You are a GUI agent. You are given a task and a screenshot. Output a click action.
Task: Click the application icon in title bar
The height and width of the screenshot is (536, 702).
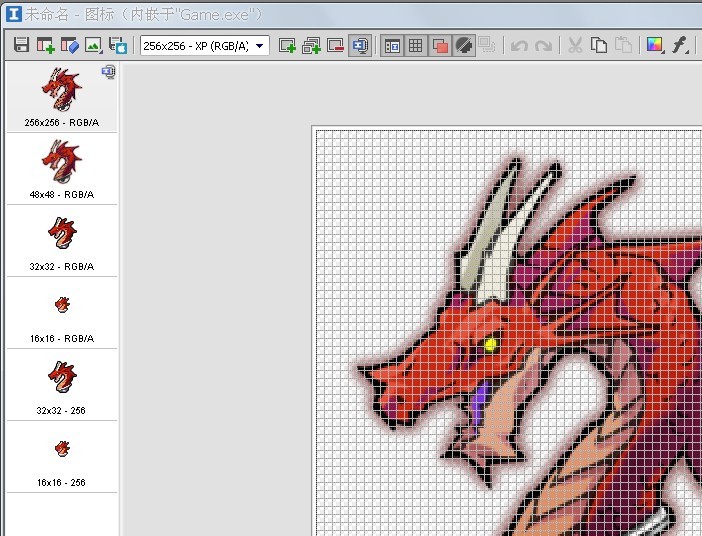click(13, 14)
